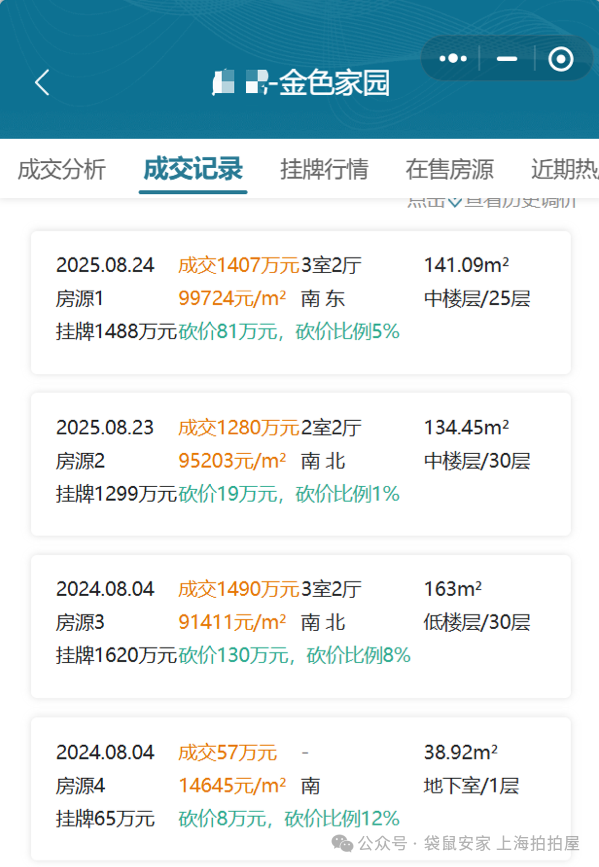Open the 房源3 transaction card

pyautogui.click(x=301, y=626)
